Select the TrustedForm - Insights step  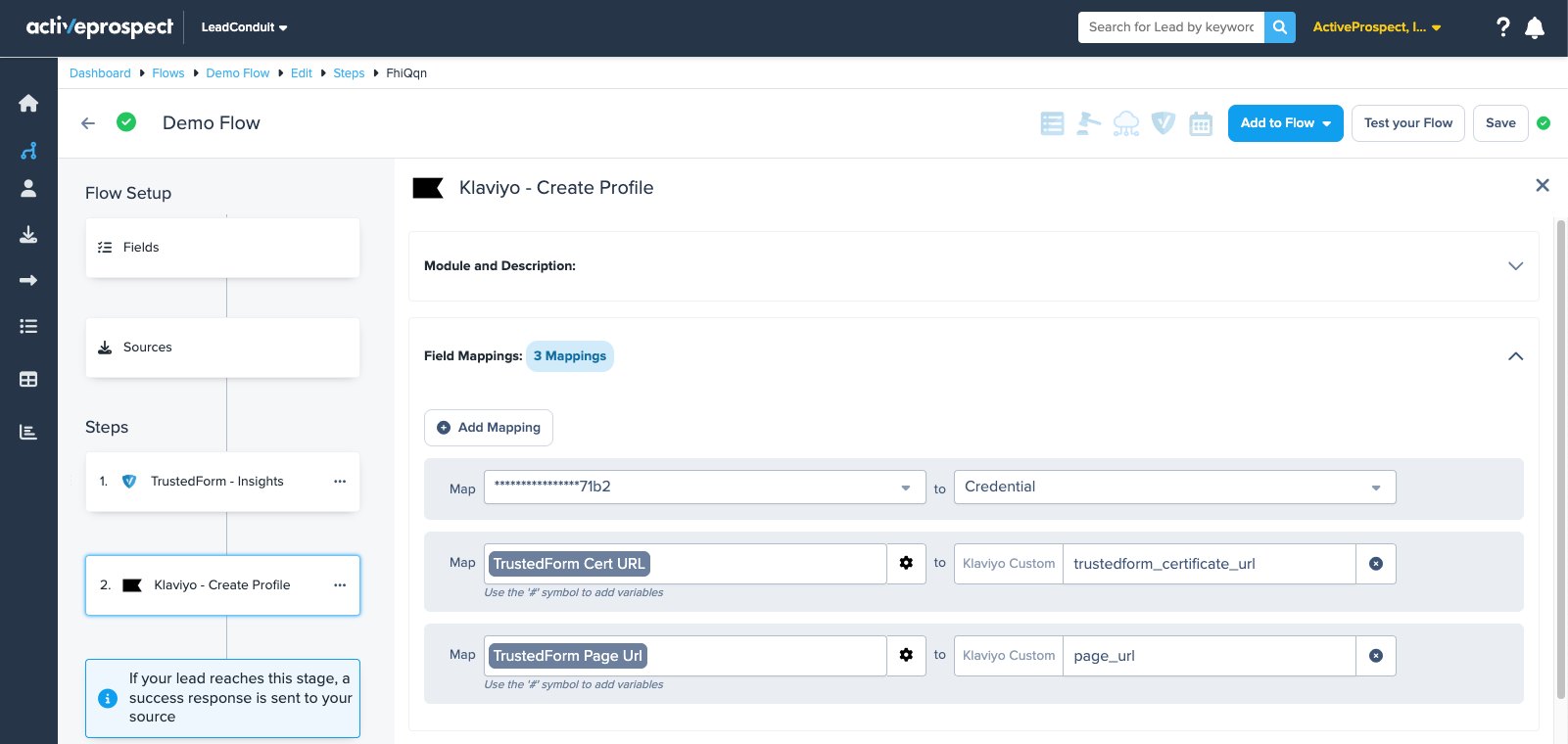(x=222, y=482)
